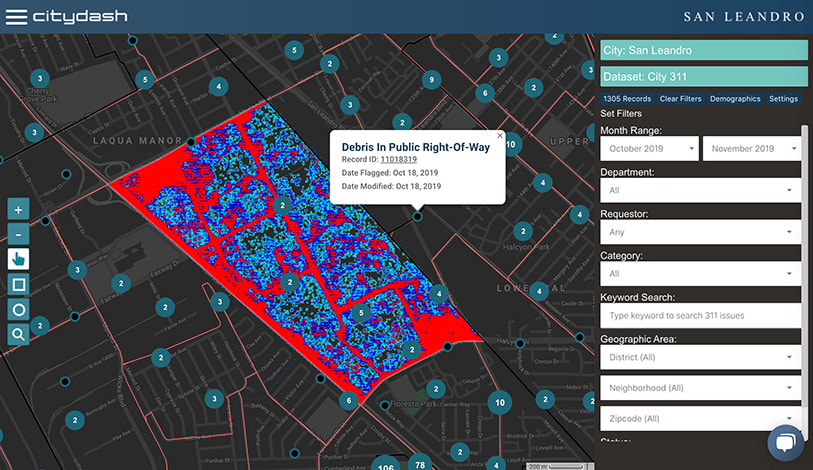Click the zoom in plus button
Image resolution: width=813 pixels, height=470 pixels.
[18, 209]
